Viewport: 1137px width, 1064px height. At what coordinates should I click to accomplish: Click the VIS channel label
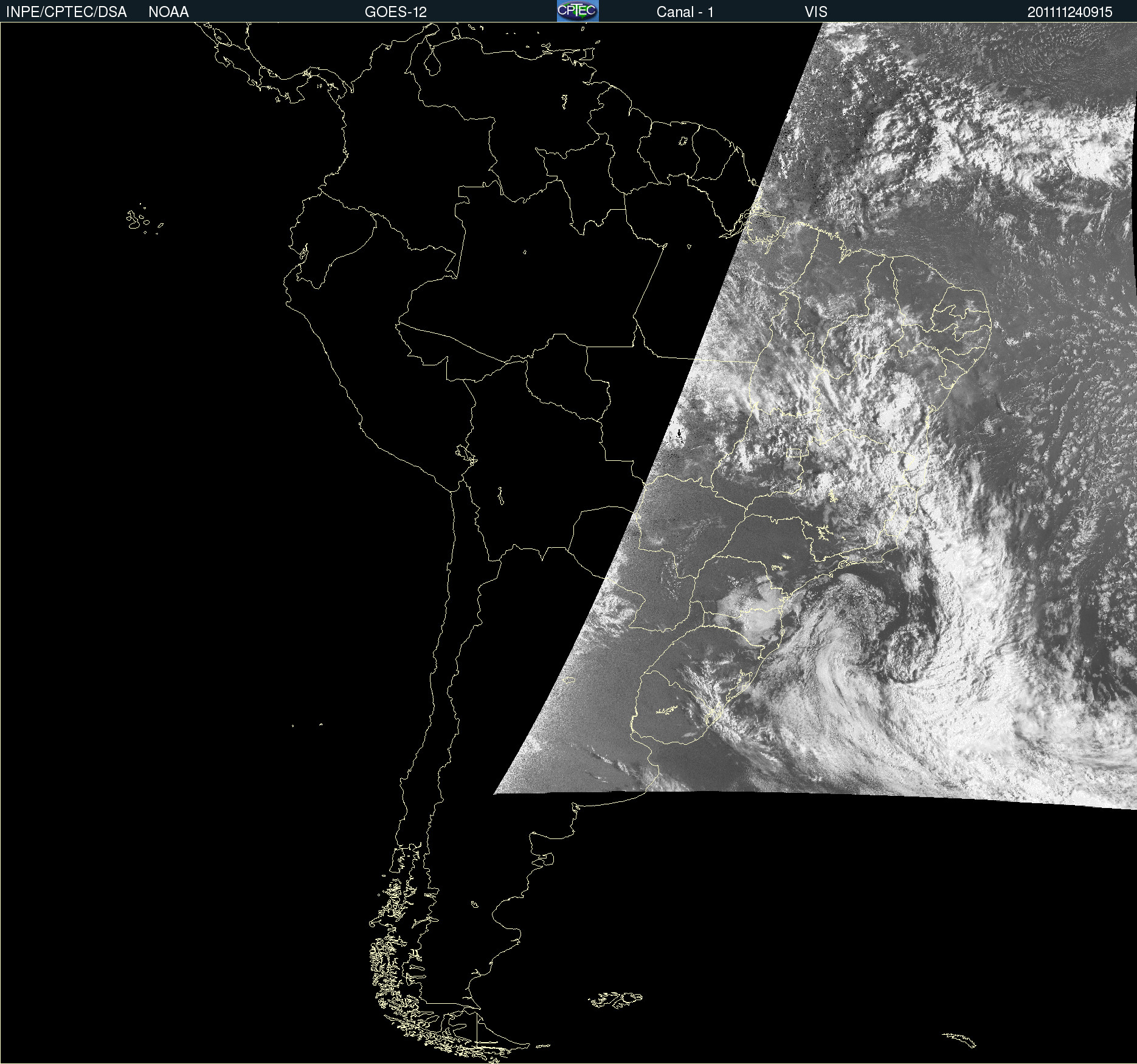click(816, 12)
